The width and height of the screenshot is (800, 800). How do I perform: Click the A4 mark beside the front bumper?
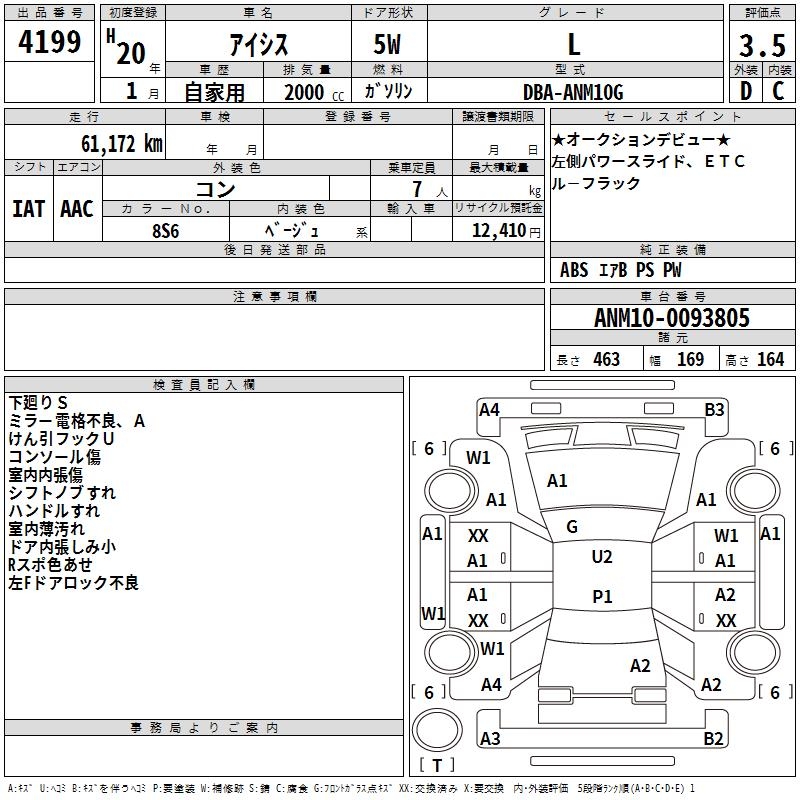tap(489, 410)
